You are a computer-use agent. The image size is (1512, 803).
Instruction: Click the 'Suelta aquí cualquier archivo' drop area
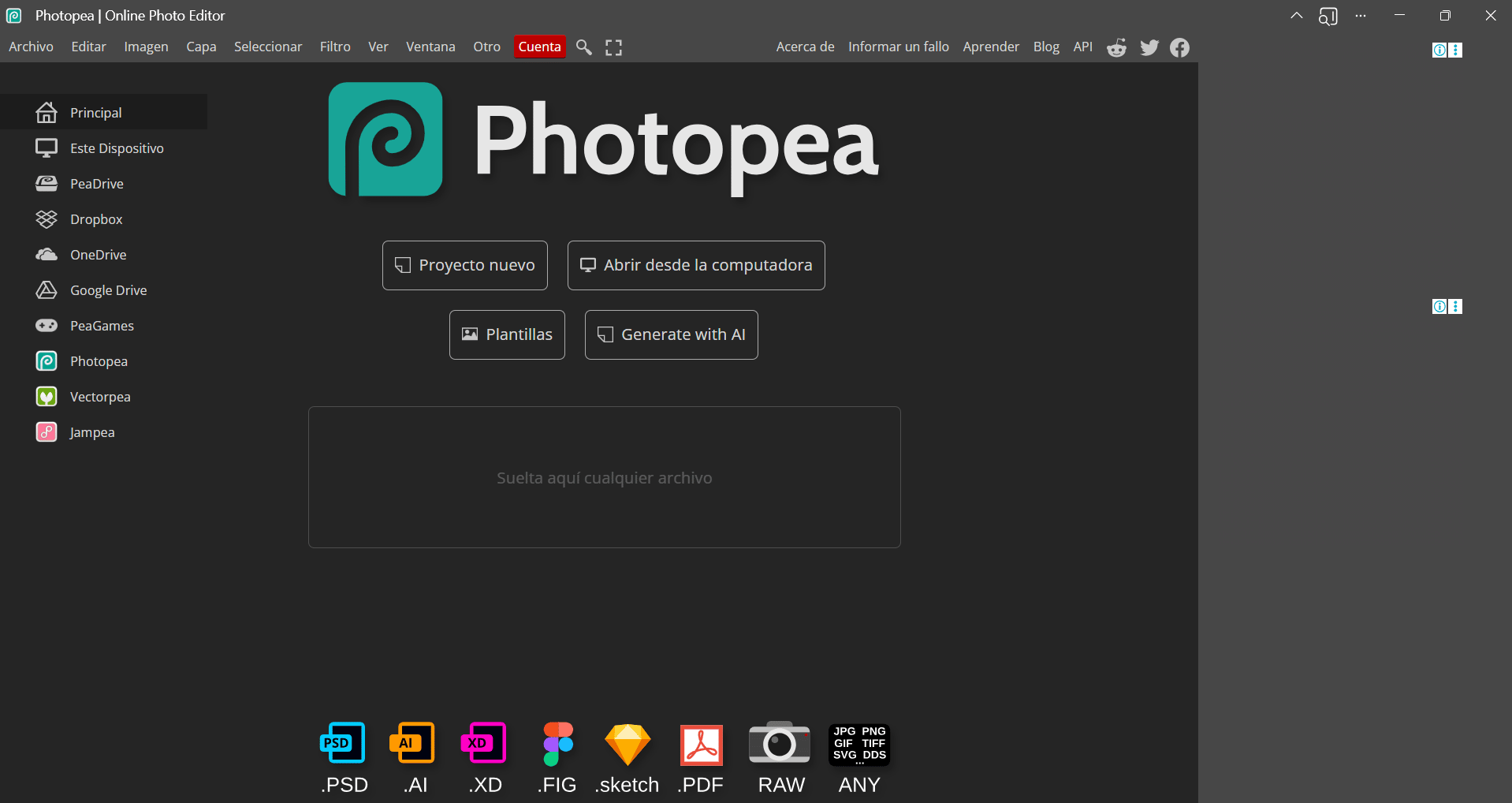[x=605, y=477]
